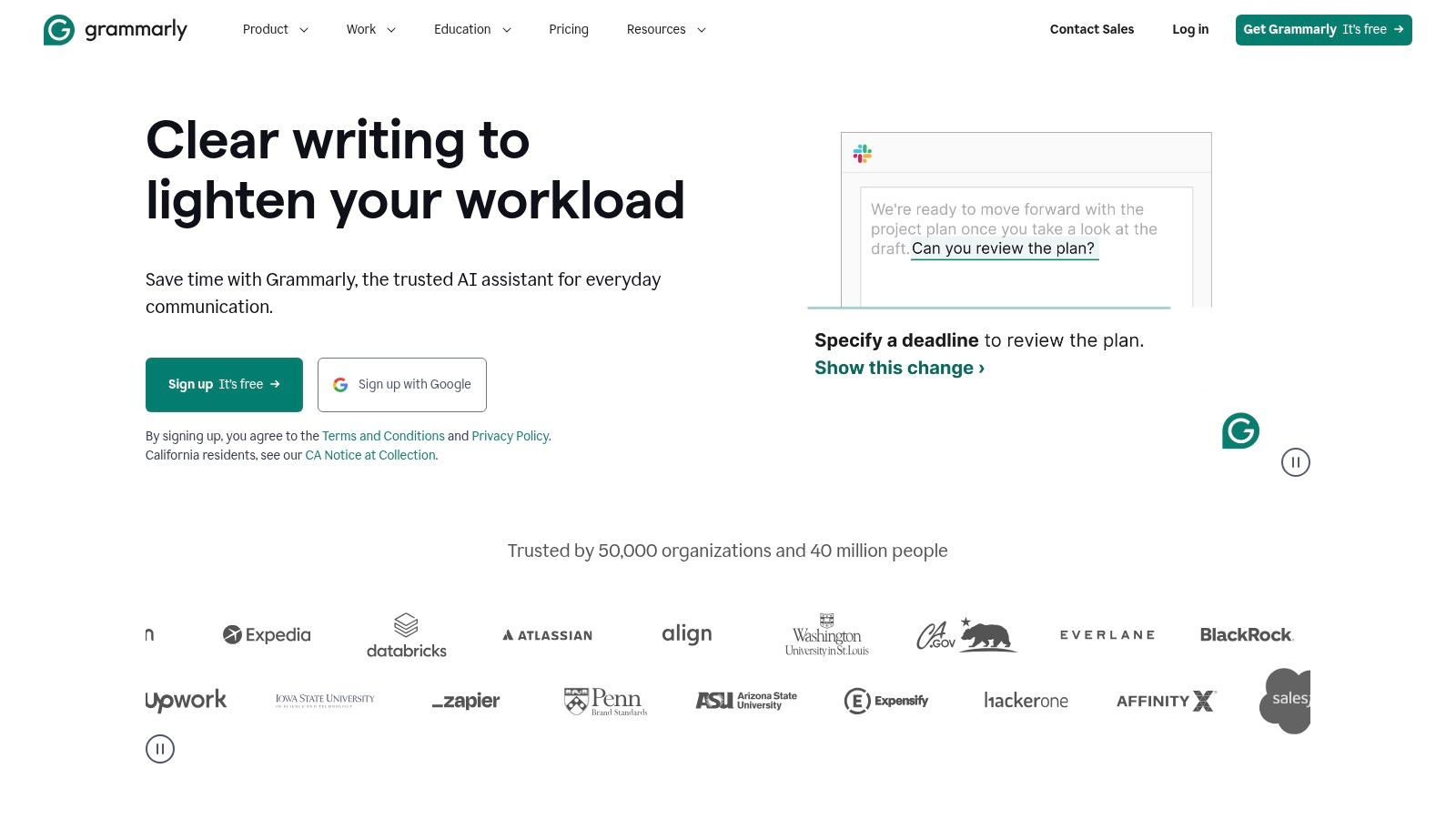Image resolution: width=1456 pixels, height=819 pixels.
Task: Open the Privacy Policy link
Action: [510, 436]
